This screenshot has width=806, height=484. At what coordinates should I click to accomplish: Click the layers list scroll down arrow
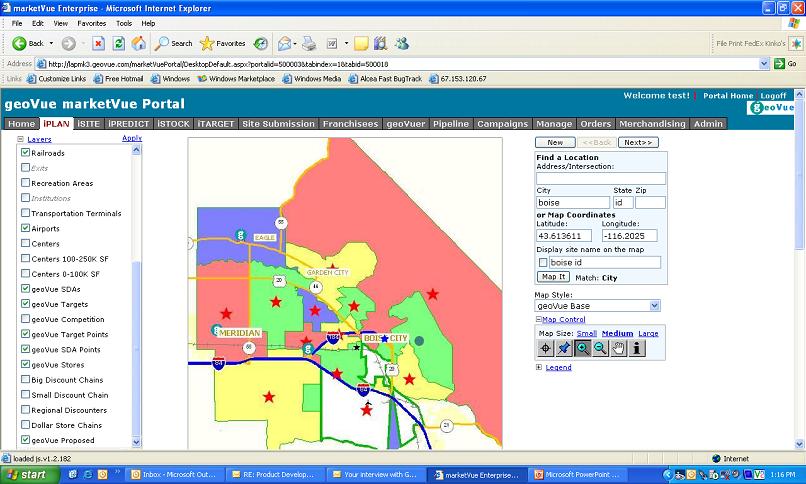(x=136, y=441)
